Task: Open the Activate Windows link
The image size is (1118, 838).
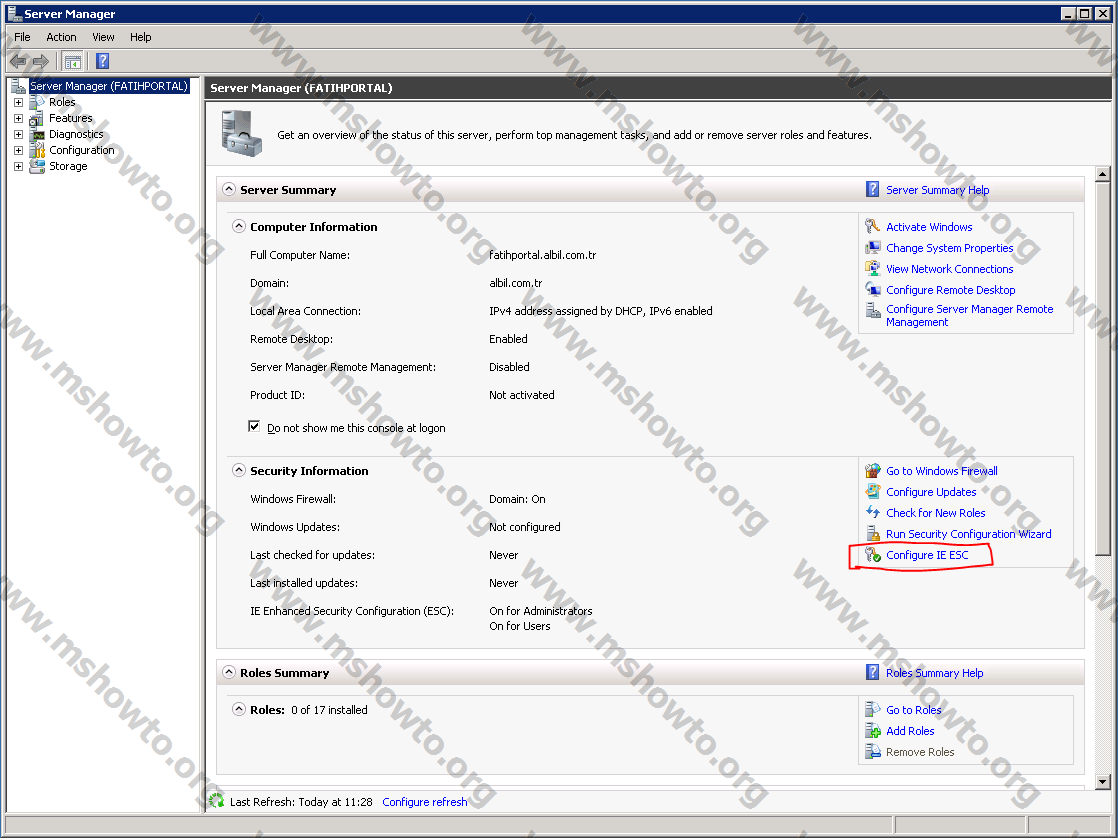Action: 929,227
